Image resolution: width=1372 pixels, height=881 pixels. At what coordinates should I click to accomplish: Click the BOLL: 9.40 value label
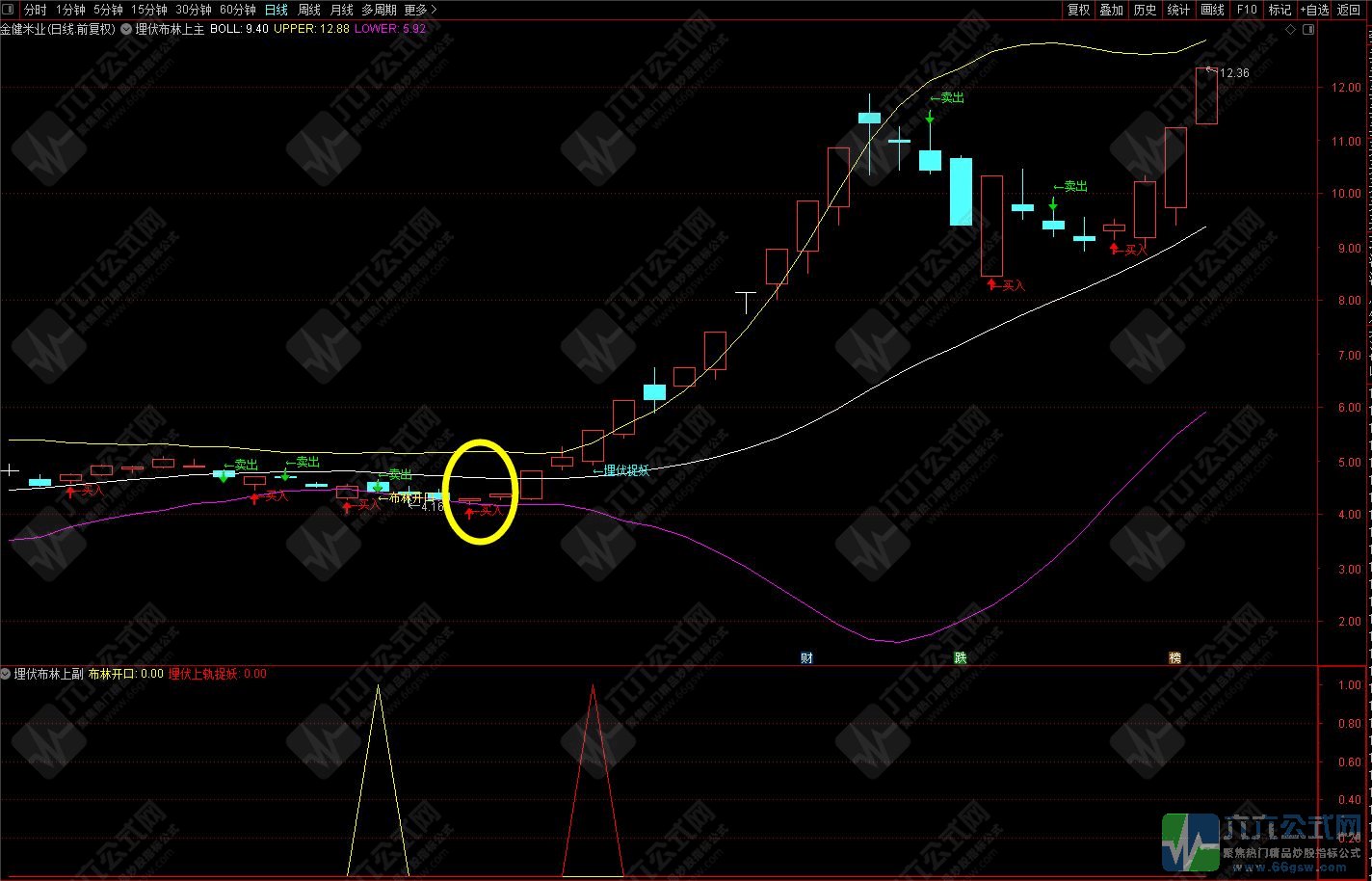pos(239,29)
